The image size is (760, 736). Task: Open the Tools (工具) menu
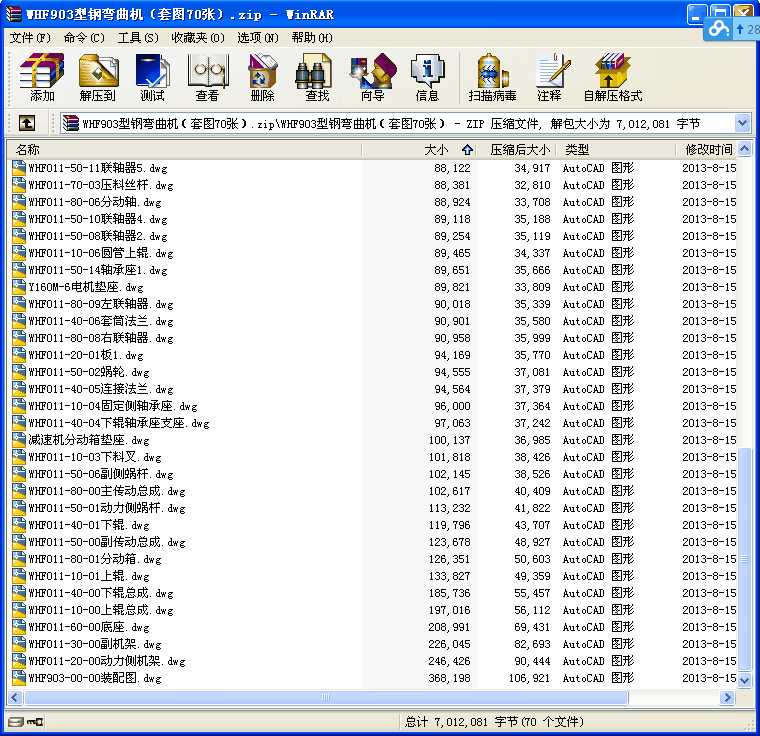[138, 38]
